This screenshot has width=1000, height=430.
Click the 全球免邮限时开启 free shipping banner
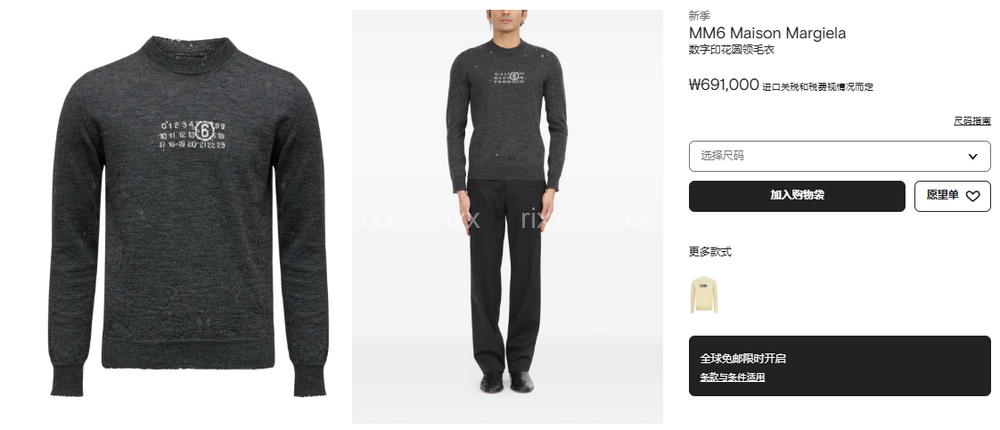click(x=839, y=366)
